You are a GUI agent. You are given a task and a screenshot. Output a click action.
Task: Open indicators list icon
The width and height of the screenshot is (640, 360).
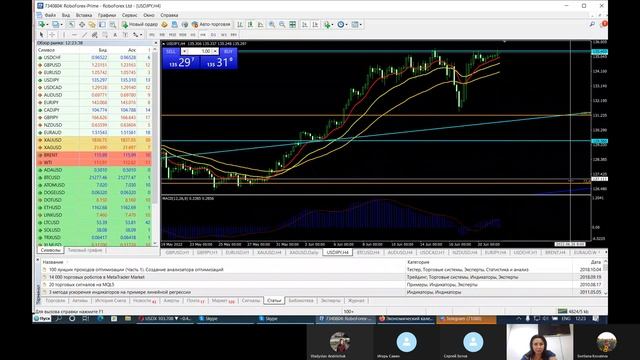click(x=327, y=24)
